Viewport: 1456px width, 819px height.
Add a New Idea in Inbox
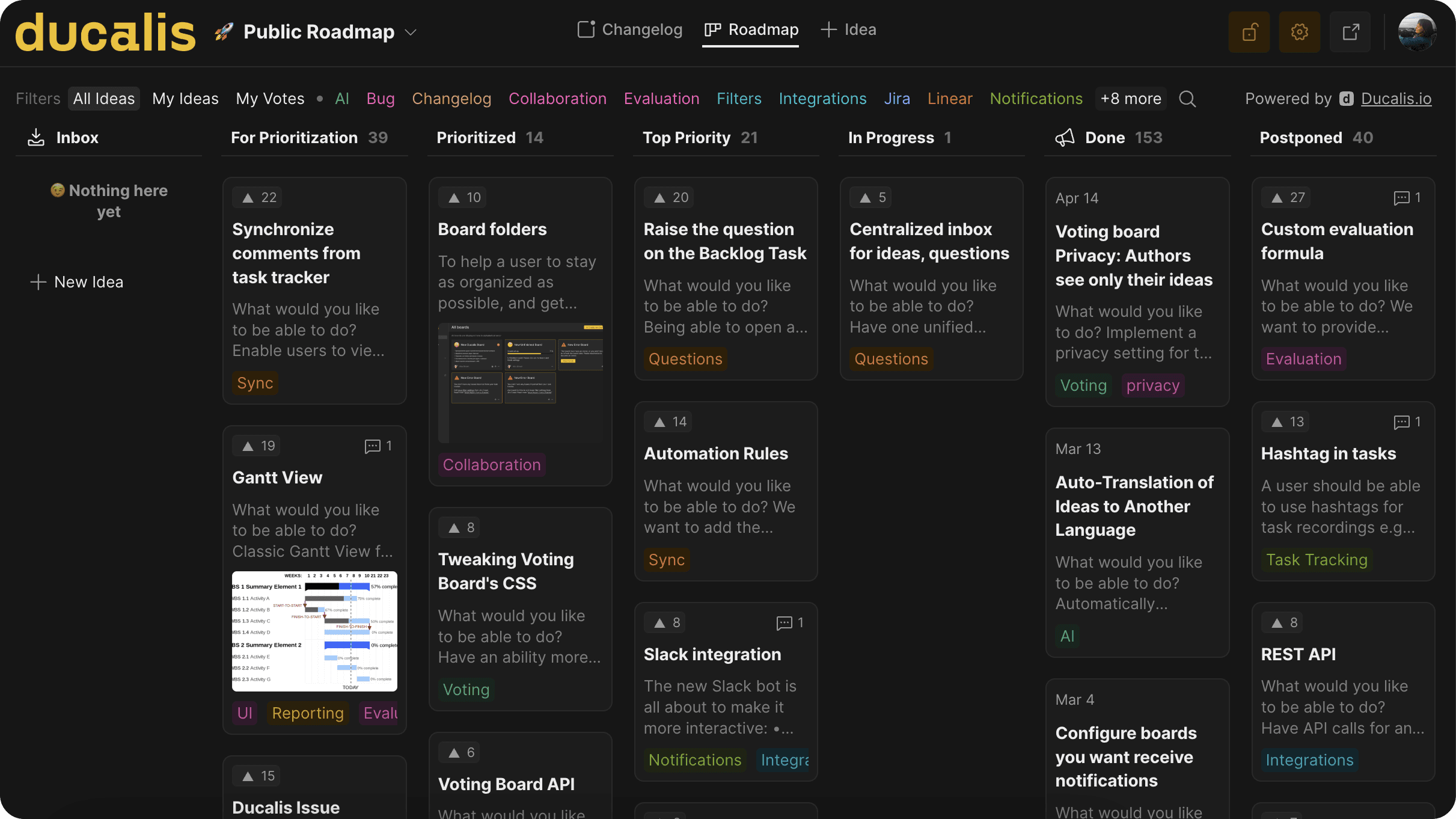point(77,282)
